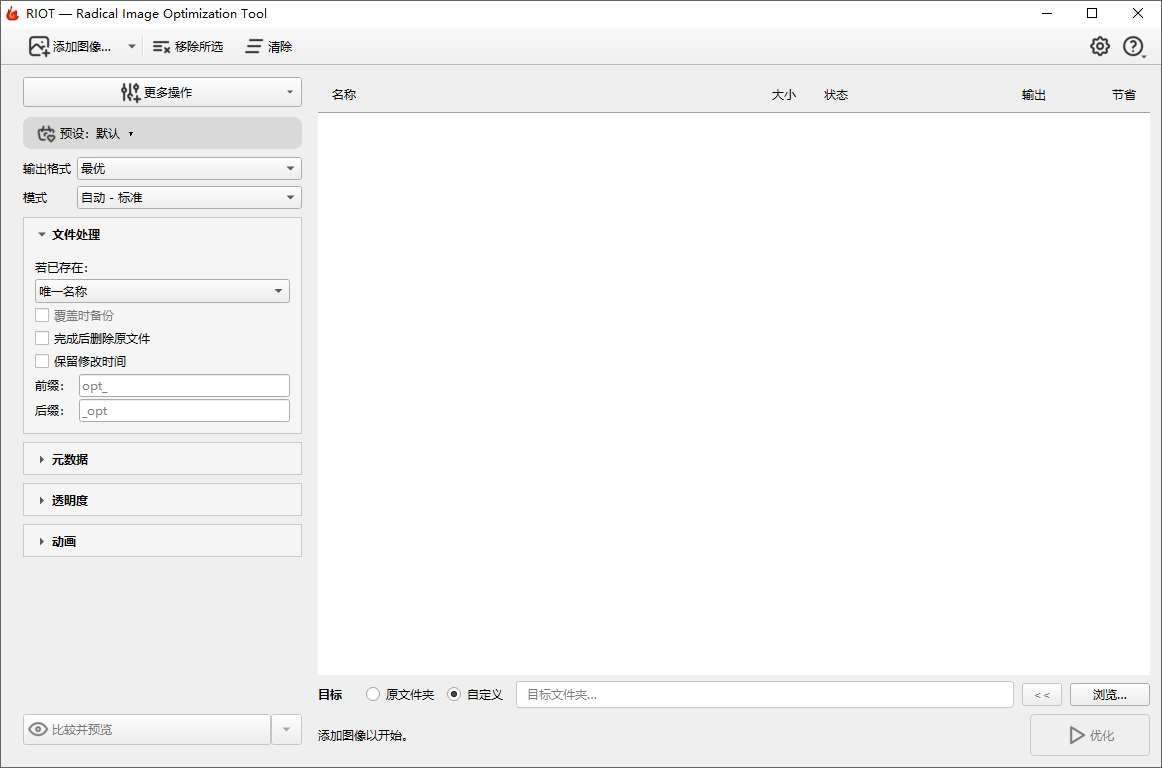Click the Add Images (添加图像) icon
This screenshot has width=1162, height=768.
click(39, 47)
